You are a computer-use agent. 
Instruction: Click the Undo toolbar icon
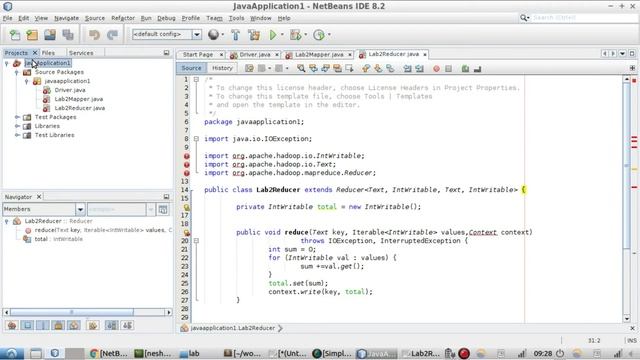(x=94, y=35)
